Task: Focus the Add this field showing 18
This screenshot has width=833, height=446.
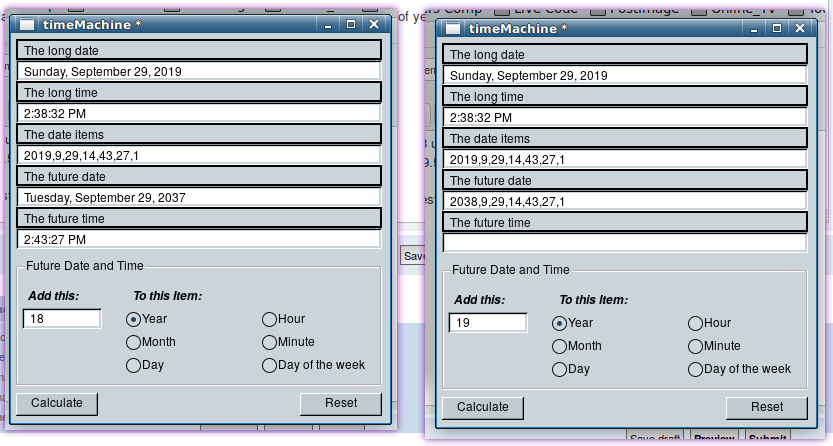Action: pos(62,319)
